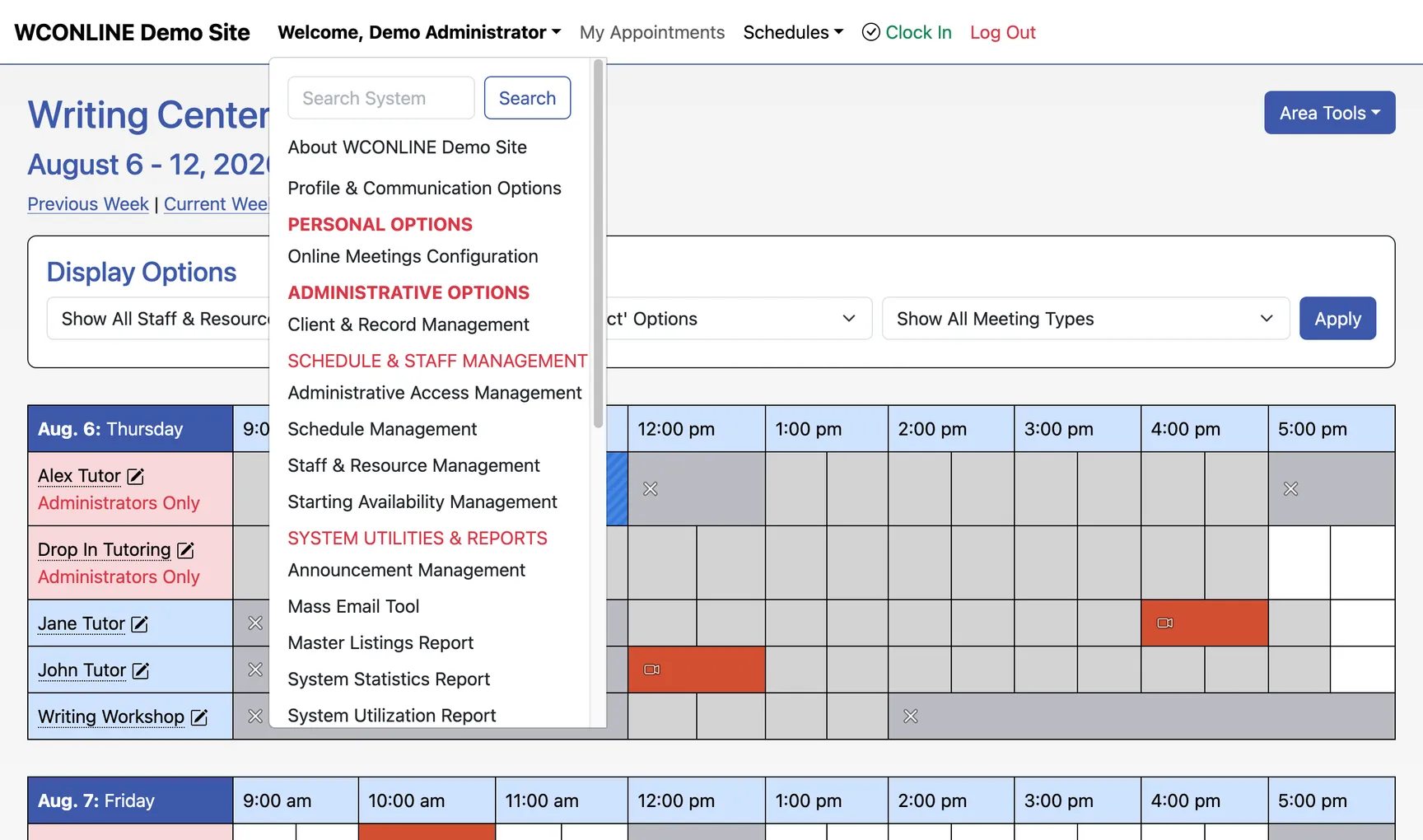The width and height of the screenshot is (1423, 840).
Task: Edit Drop In Tutoring via pencil icon
Action: [x=186, y=550]
